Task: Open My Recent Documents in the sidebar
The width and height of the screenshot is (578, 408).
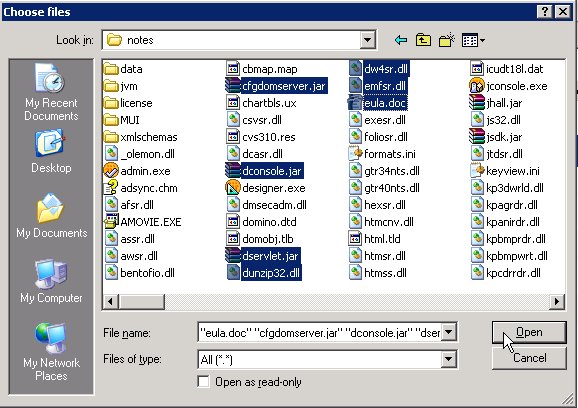Action: pos(51,92)
